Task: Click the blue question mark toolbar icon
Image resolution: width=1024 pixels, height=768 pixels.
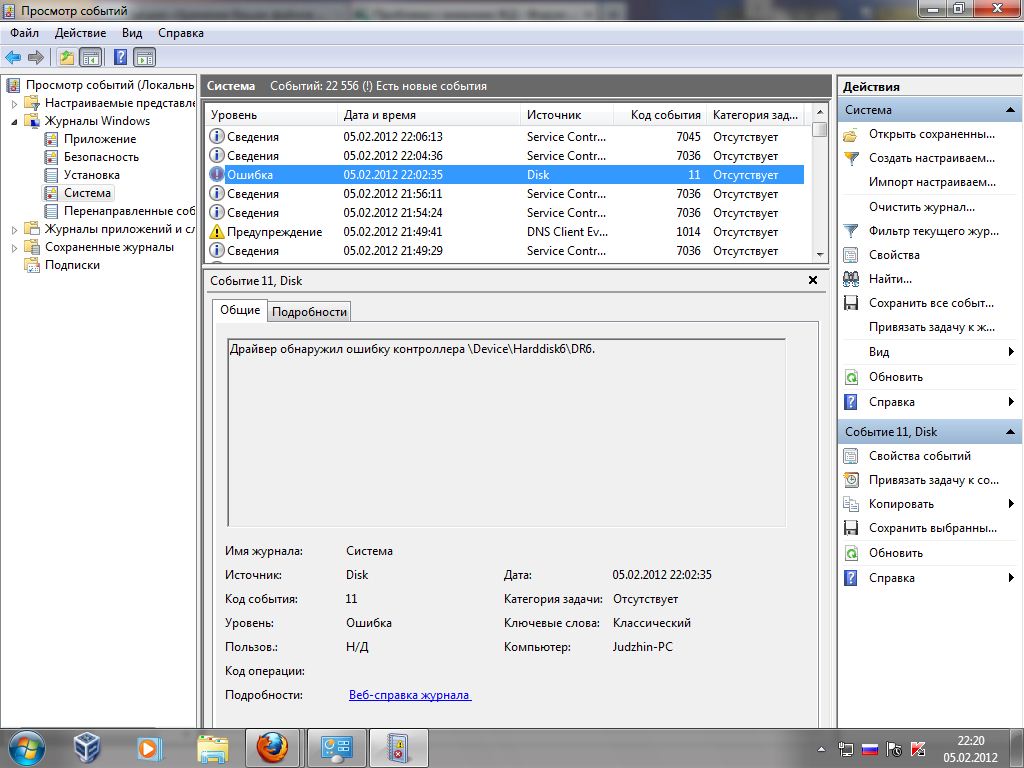Action: [x=121, y=57]
